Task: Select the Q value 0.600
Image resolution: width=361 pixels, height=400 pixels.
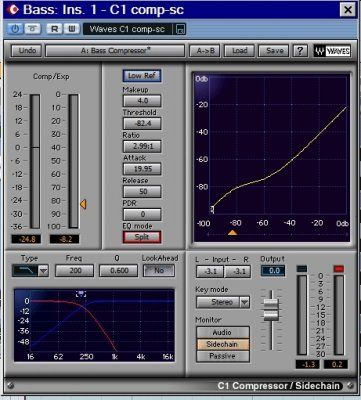Action: [119, 271]
